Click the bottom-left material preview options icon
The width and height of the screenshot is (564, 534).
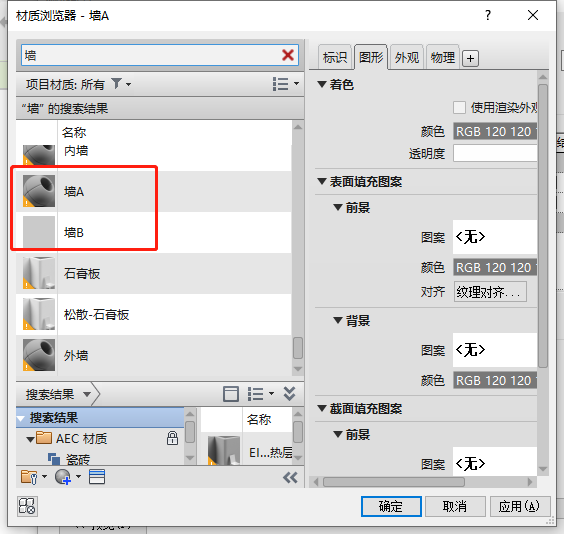click(x=27, y=506)
